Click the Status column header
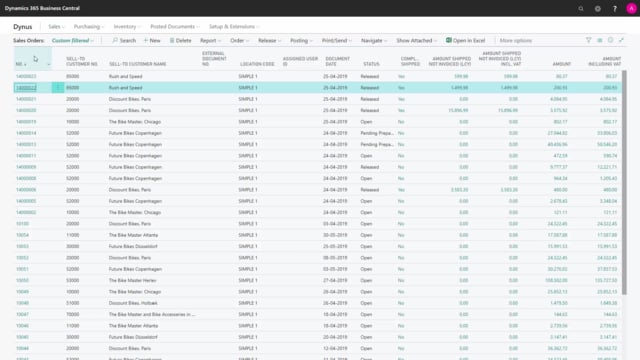Image resolution: width=640 pixels, height=360 pixels. [x=371, y=64]
